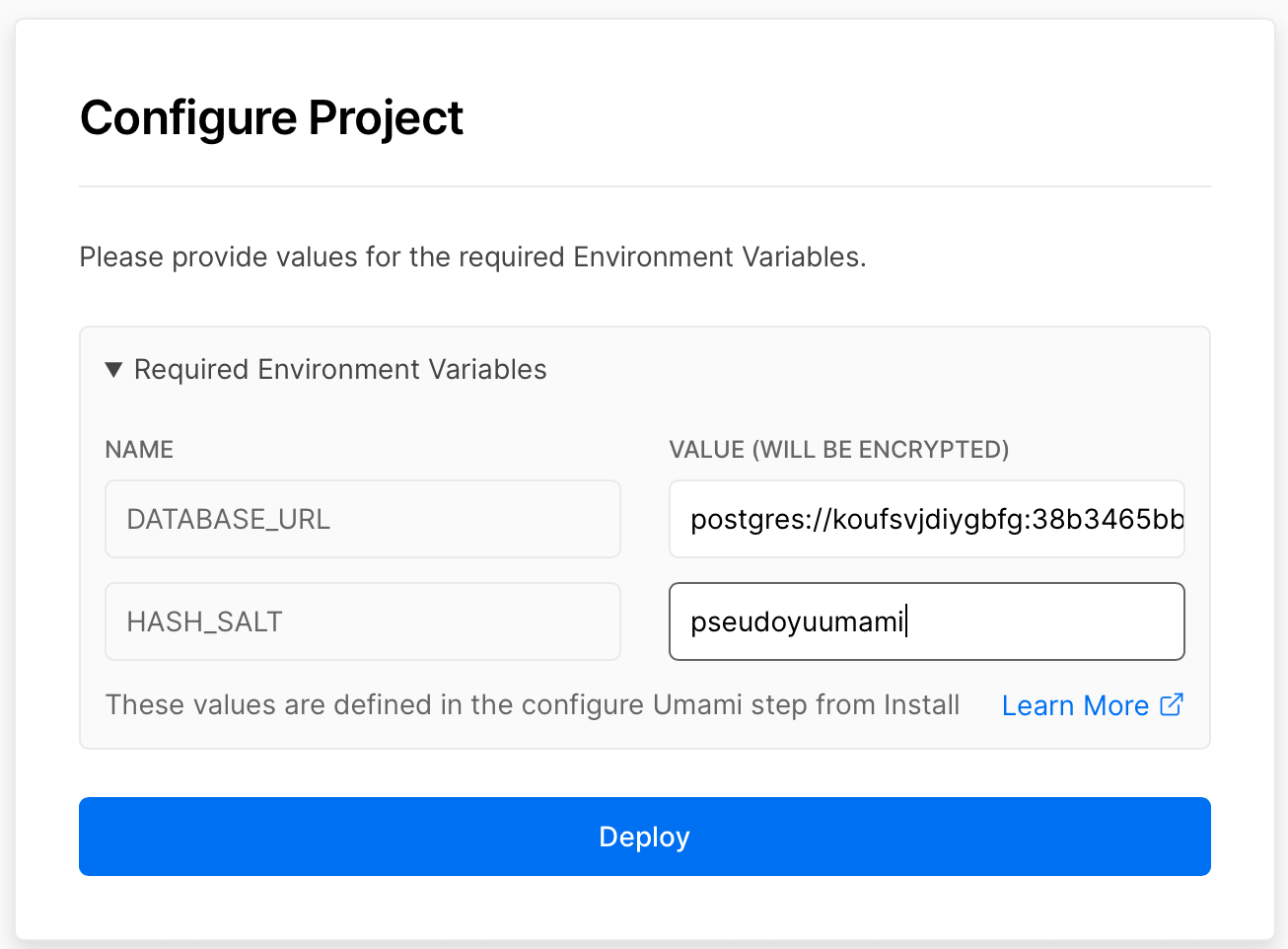Click the word Project in the heading
Viewport: 1288px width, 949px height.
pos(386,118)
